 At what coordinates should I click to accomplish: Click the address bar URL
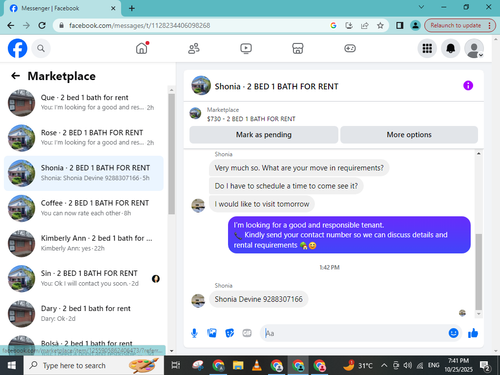pos(139,26)
